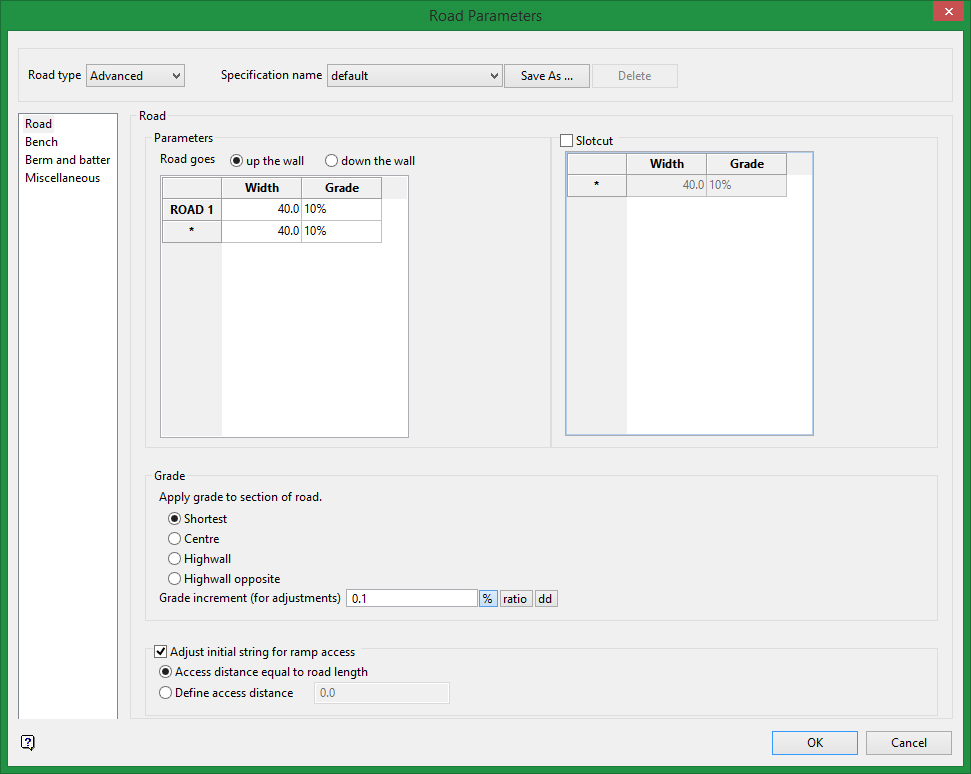Select ratio grade unit button
The image size is (971, 774).
[515, 599]
